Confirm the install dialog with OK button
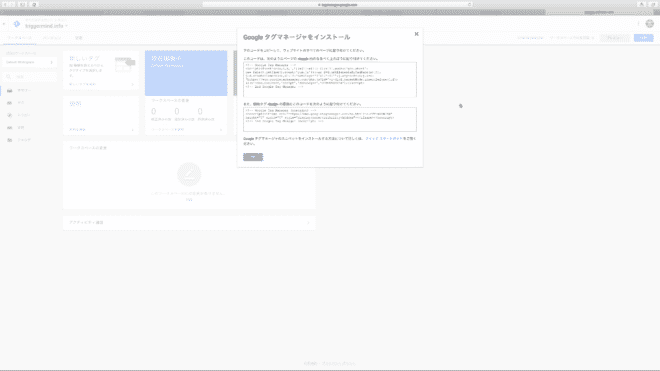Viewport: 660px width, 371px height. coord(253,157)
